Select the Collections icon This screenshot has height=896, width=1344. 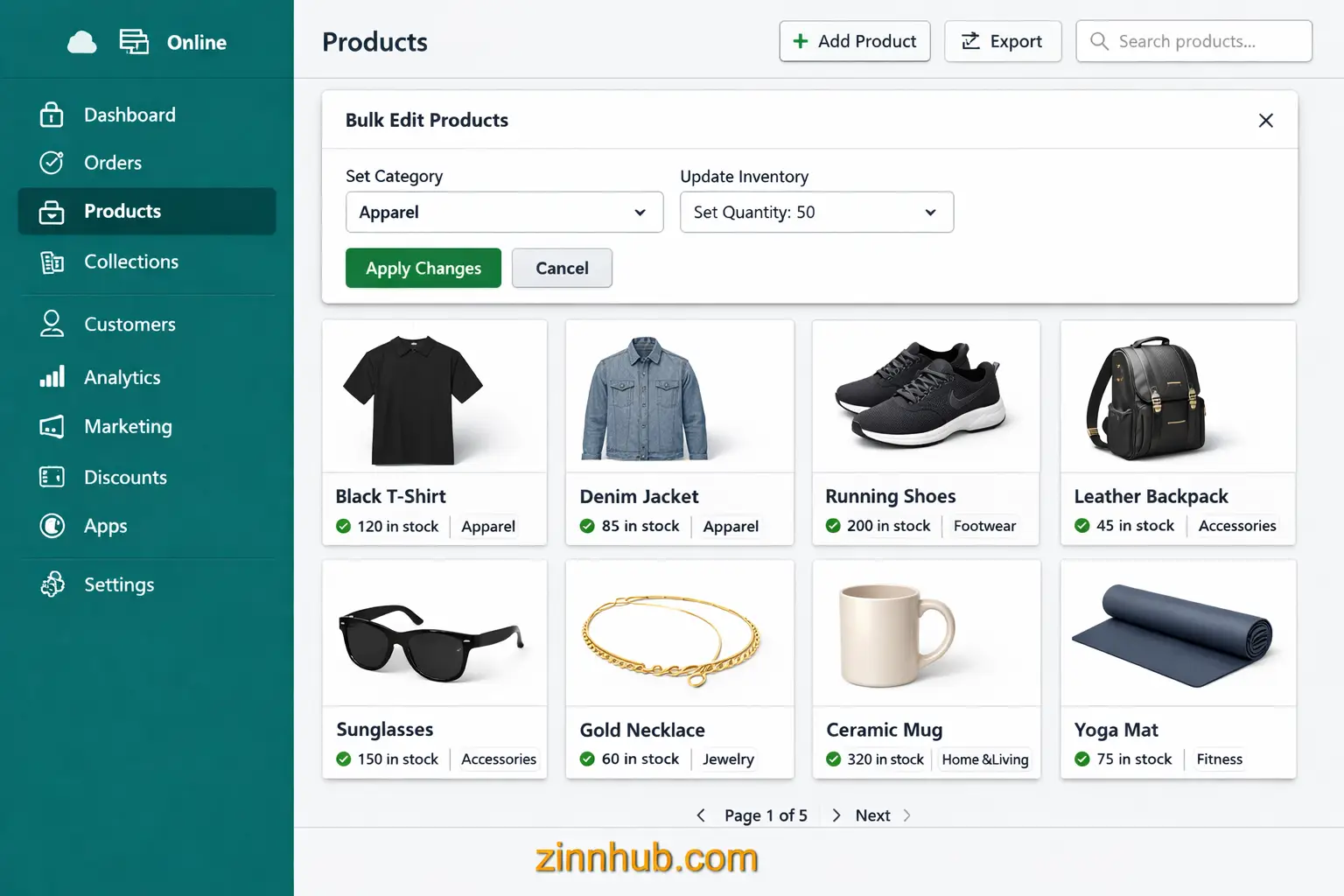tap(52, 262)
